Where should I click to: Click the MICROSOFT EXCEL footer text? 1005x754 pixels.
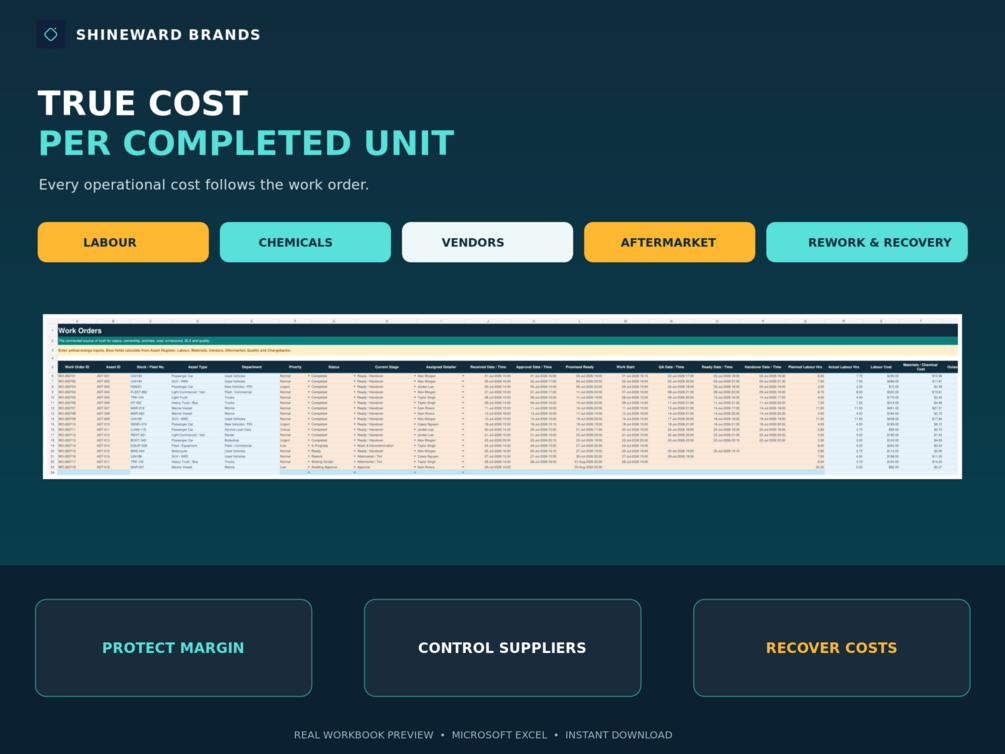point(499,735)
